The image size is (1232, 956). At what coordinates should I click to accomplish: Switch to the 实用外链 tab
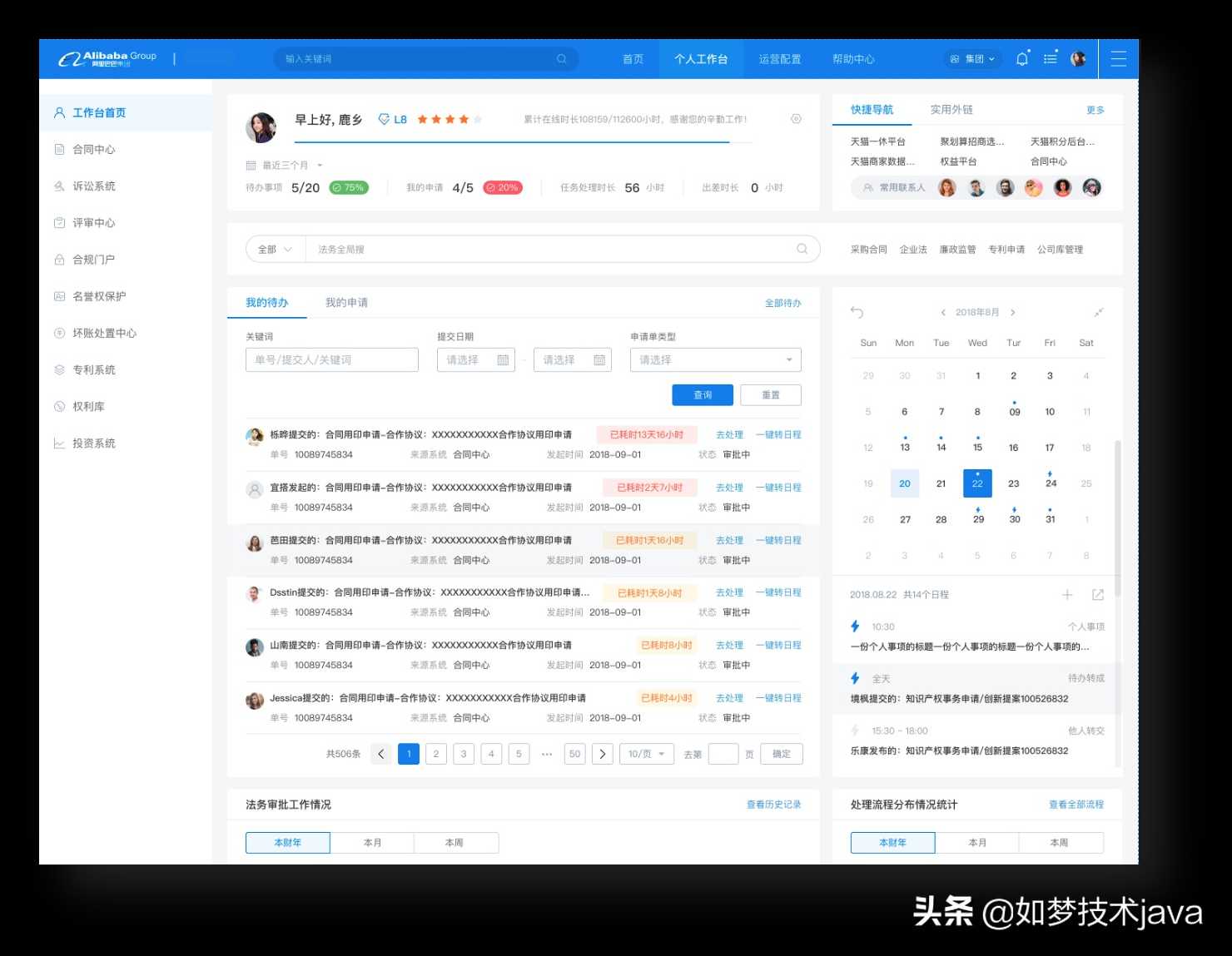point(951,110)
